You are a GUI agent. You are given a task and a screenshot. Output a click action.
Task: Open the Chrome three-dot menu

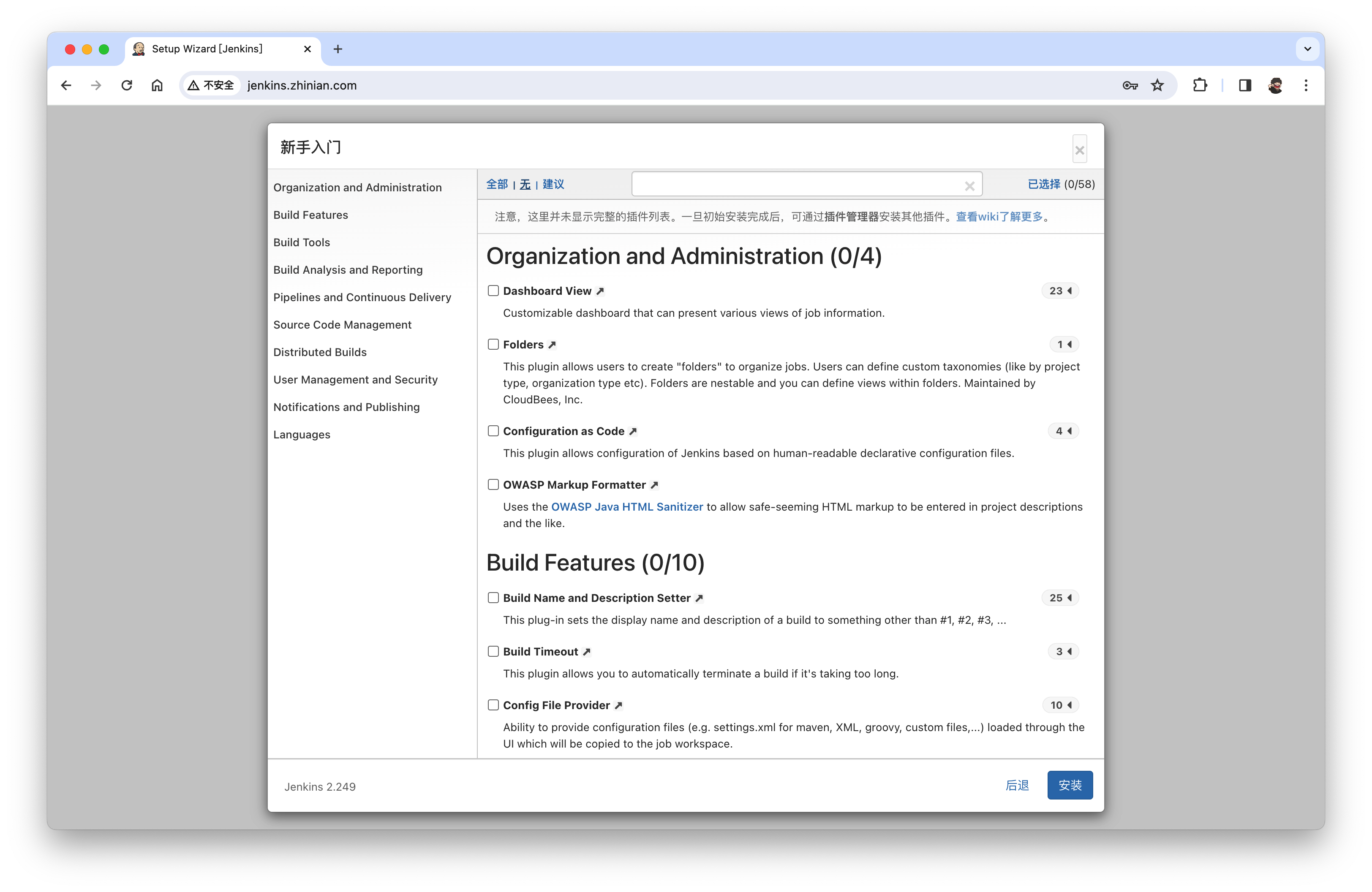(x=1306, y=85)
